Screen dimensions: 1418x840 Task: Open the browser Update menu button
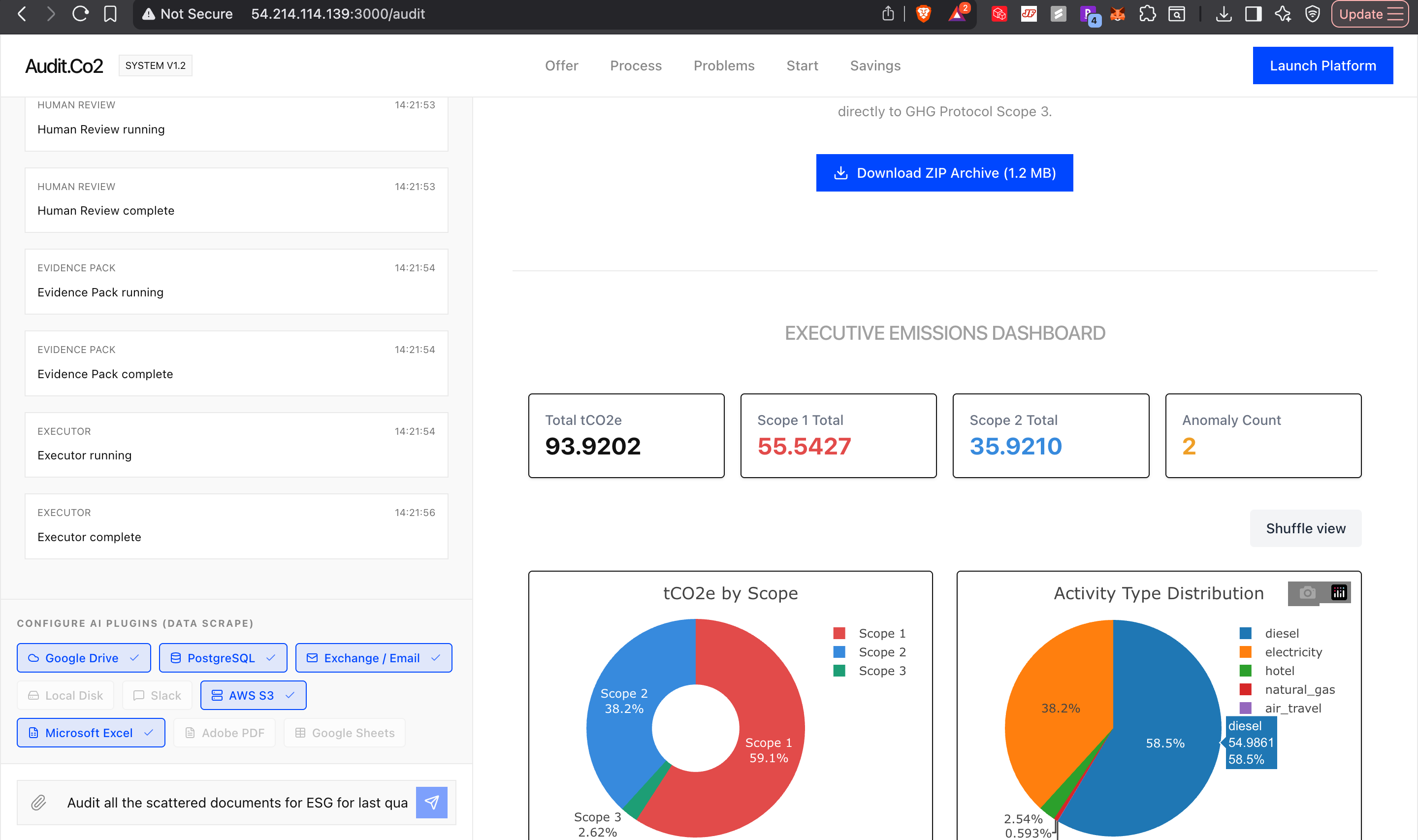pyautogui.click(x=1370, y=14)
